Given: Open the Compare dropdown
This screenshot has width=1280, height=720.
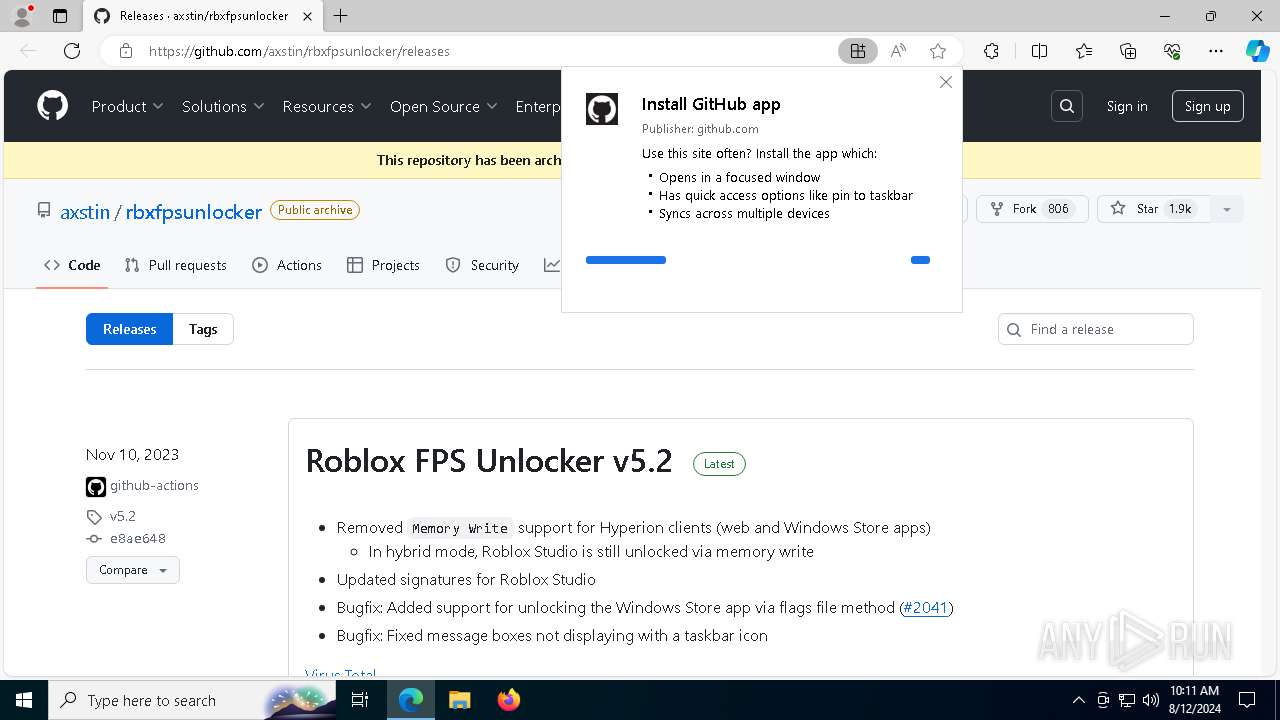Looking at the screenshot, I should pos(133,570).
